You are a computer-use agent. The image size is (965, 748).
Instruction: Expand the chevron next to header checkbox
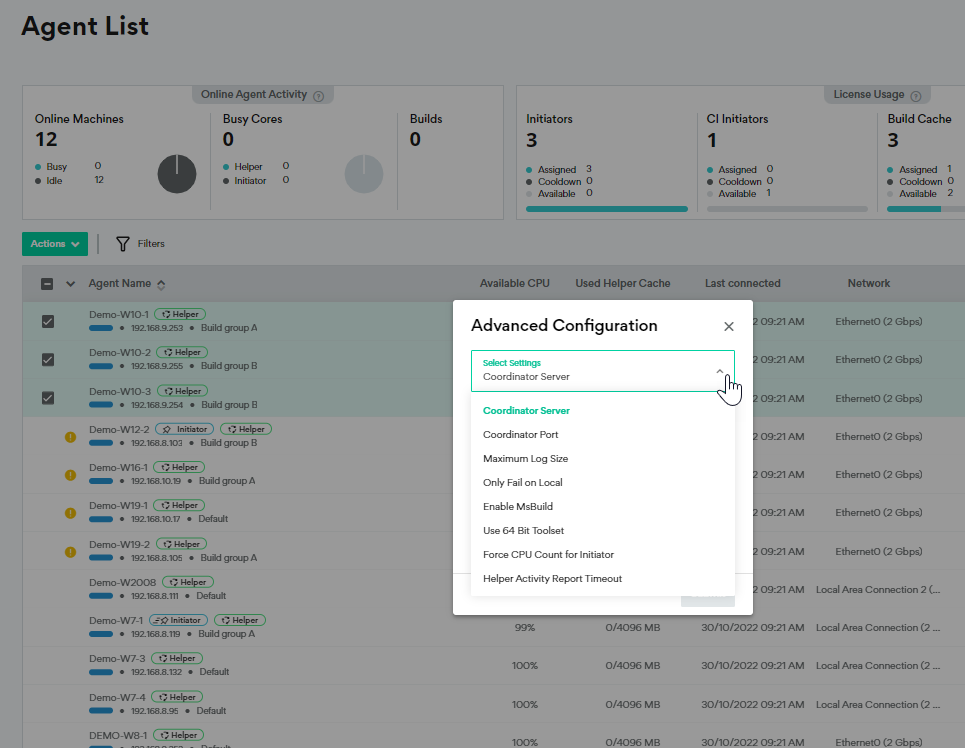click(70, 284)
